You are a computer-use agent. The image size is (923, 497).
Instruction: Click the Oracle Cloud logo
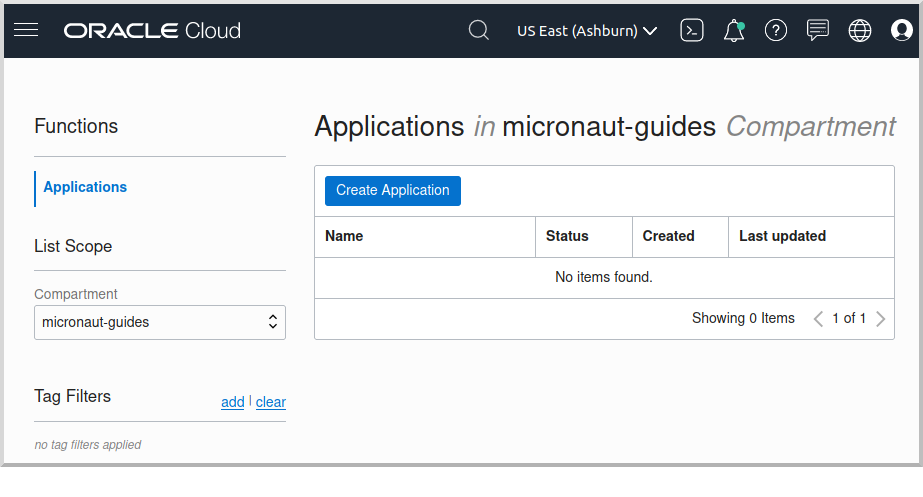click(x=152, y=31)
